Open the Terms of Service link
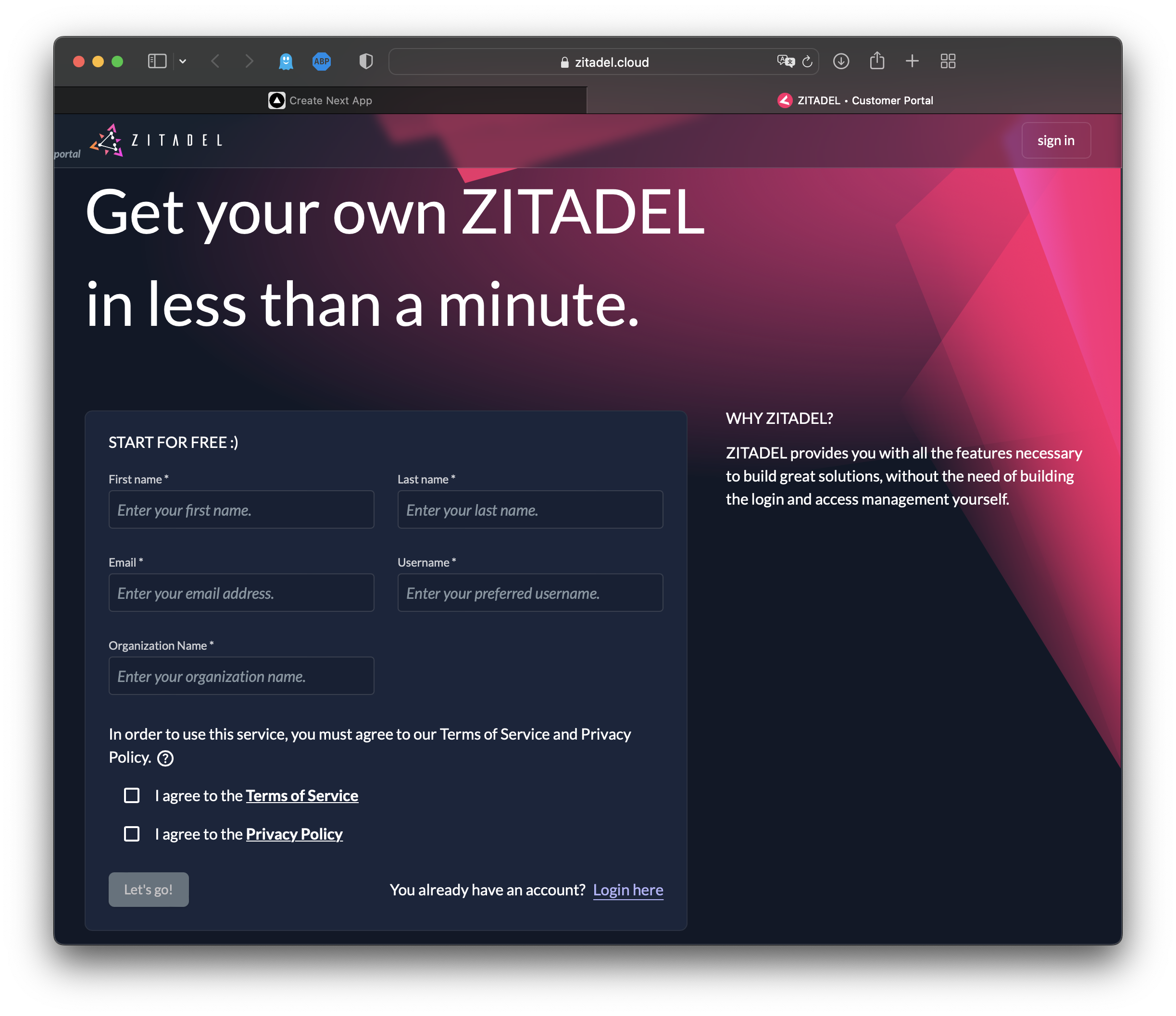This screenshot has height=1016, width=1176. pos(302,795)
